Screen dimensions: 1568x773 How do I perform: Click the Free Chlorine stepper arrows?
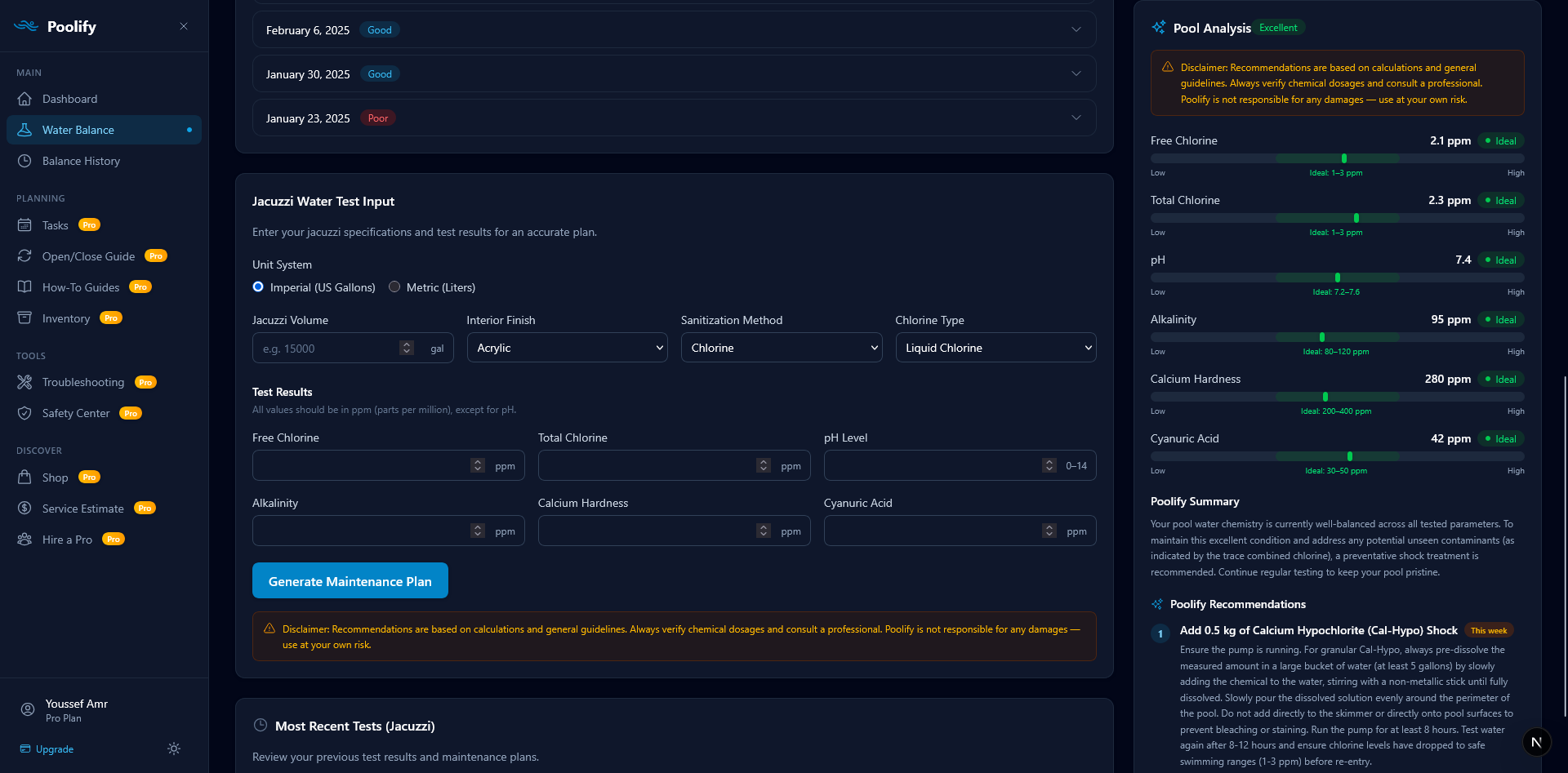478,465
